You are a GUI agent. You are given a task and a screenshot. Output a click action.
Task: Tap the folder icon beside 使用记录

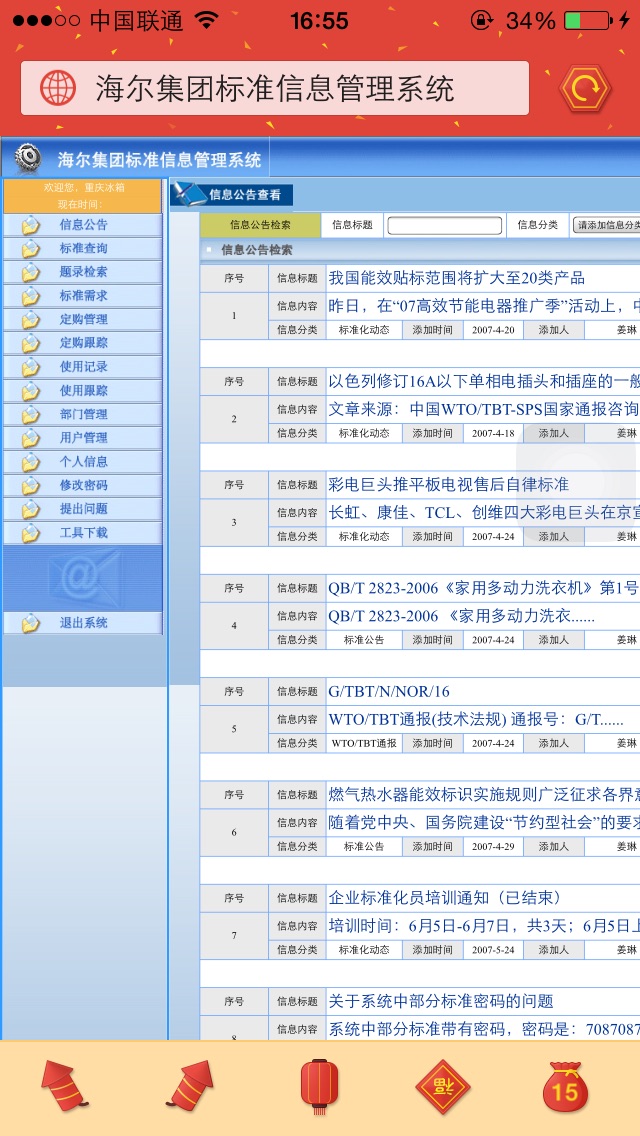(30, 367)
